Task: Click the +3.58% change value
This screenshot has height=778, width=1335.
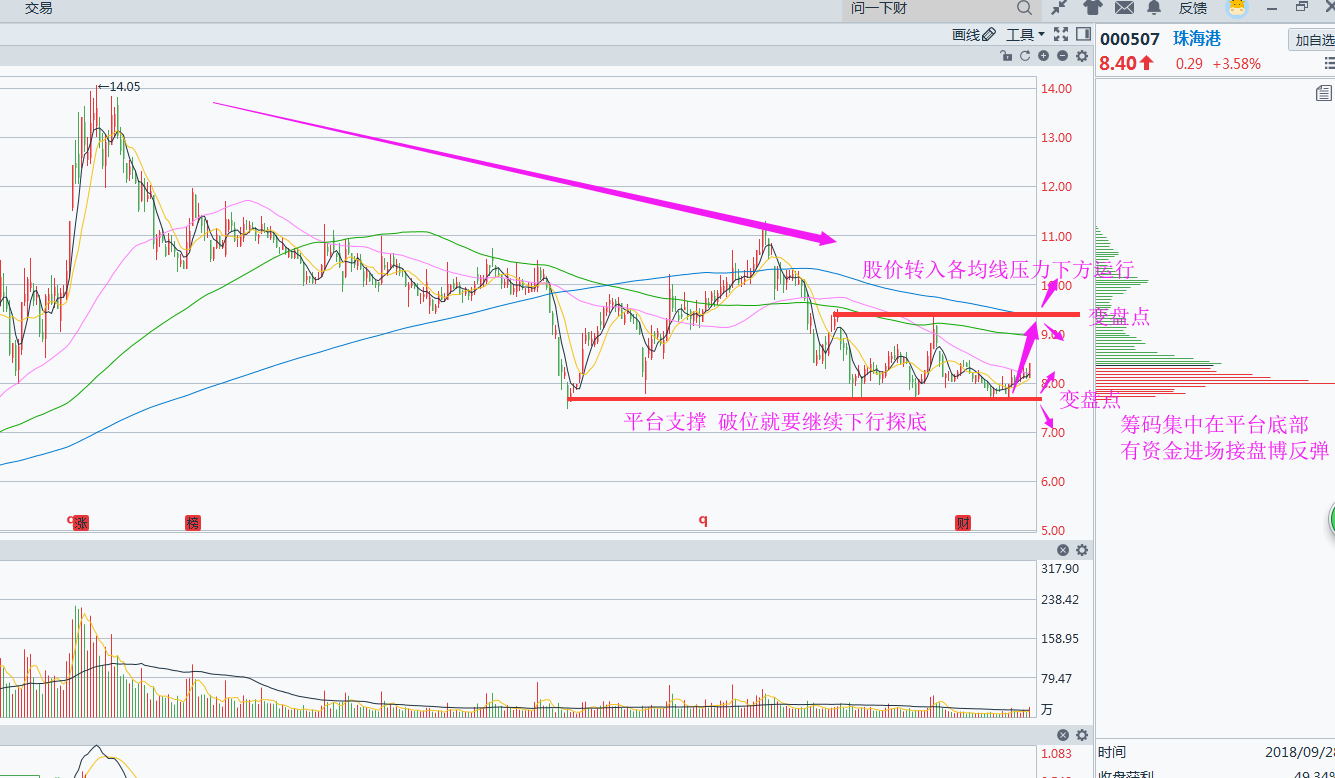Action: (x=1236, y=64)
